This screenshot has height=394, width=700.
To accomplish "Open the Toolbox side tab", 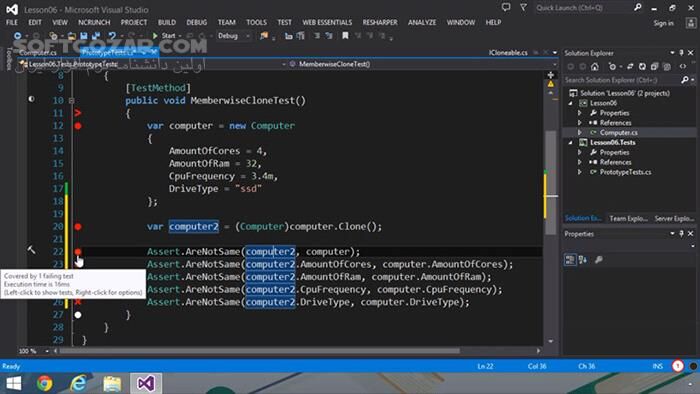I will pyautogui.click(x=9, y=59).
